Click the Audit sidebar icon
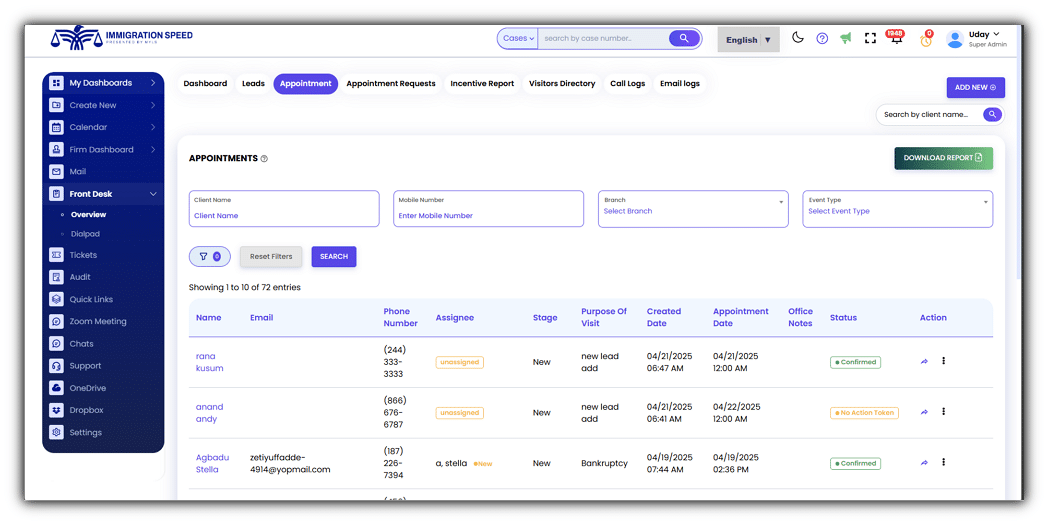Image resolution: width=1050 pixels, height=526 pixels. point(56,277)
